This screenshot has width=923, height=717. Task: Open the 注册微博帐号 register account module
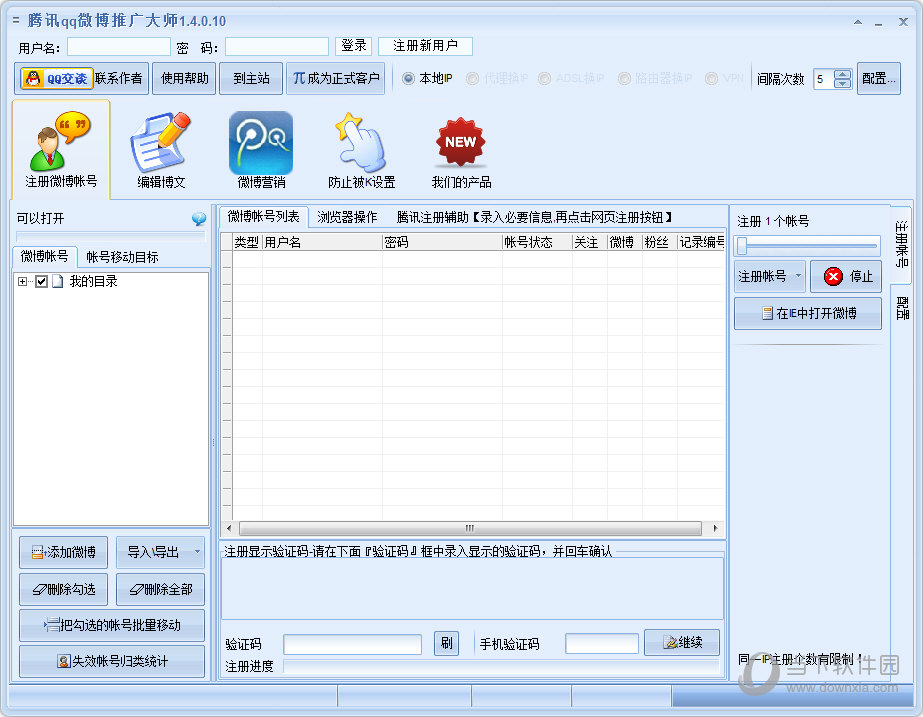point(61,150)
